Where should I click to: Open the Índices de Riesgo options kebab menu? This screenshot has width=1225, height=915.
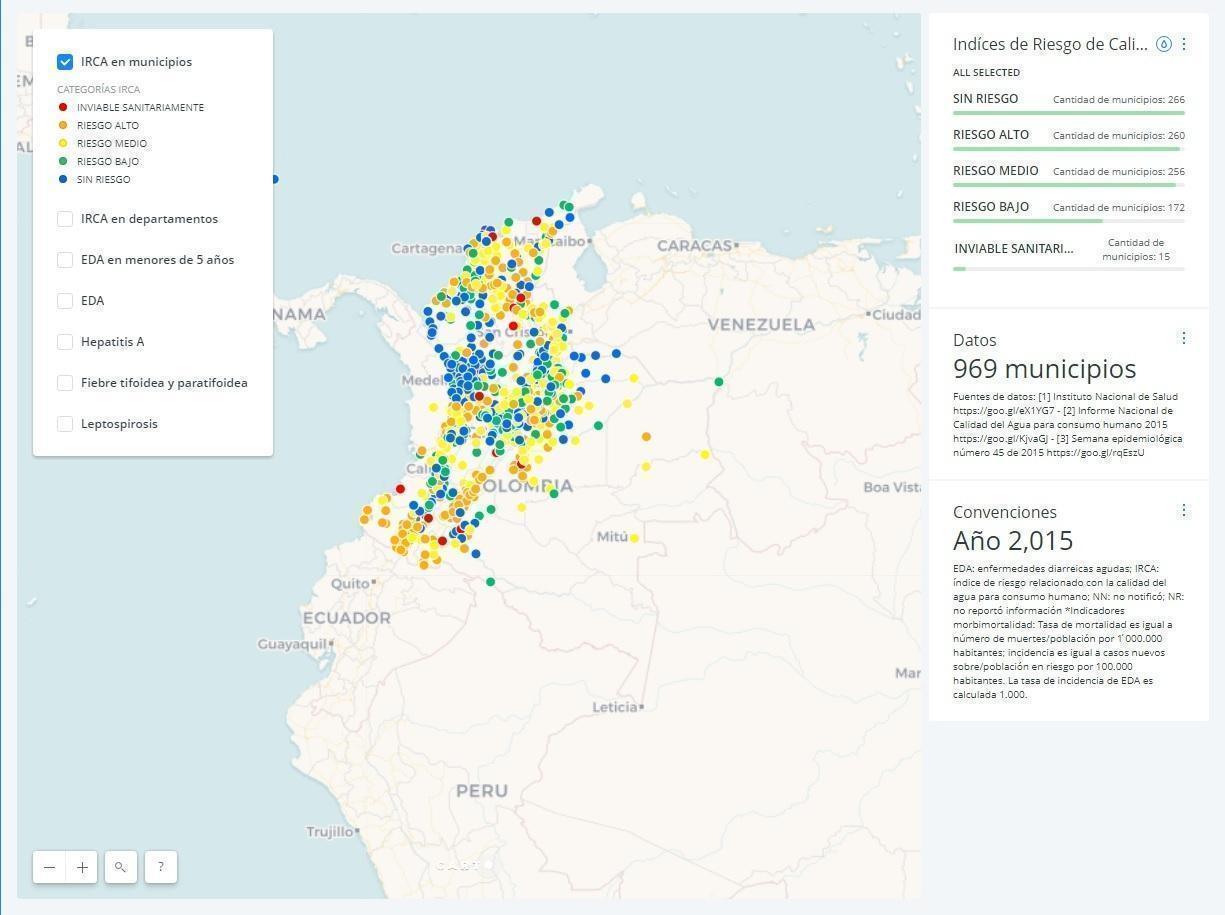tap(1184, 44)
